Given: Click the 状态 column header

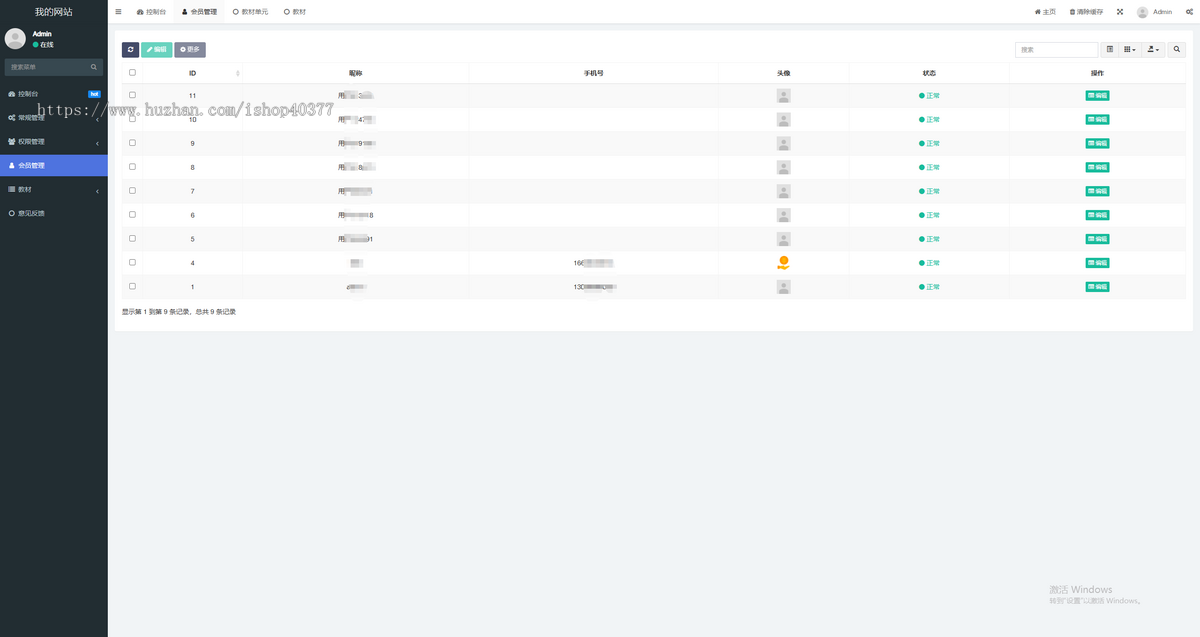Looking at the screenshot, I should (x=929, y=73).
